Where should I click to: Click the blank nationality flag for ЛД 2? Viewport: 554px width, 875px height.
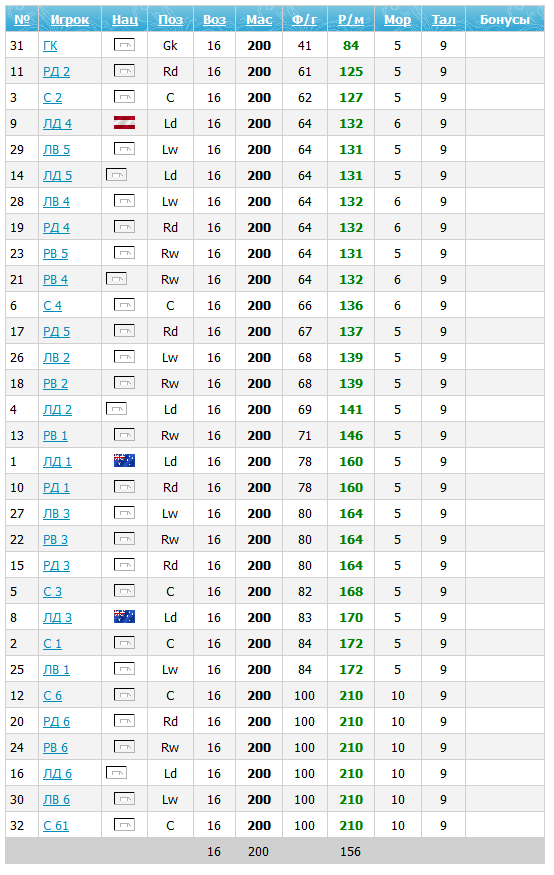(x=116, y=409)
